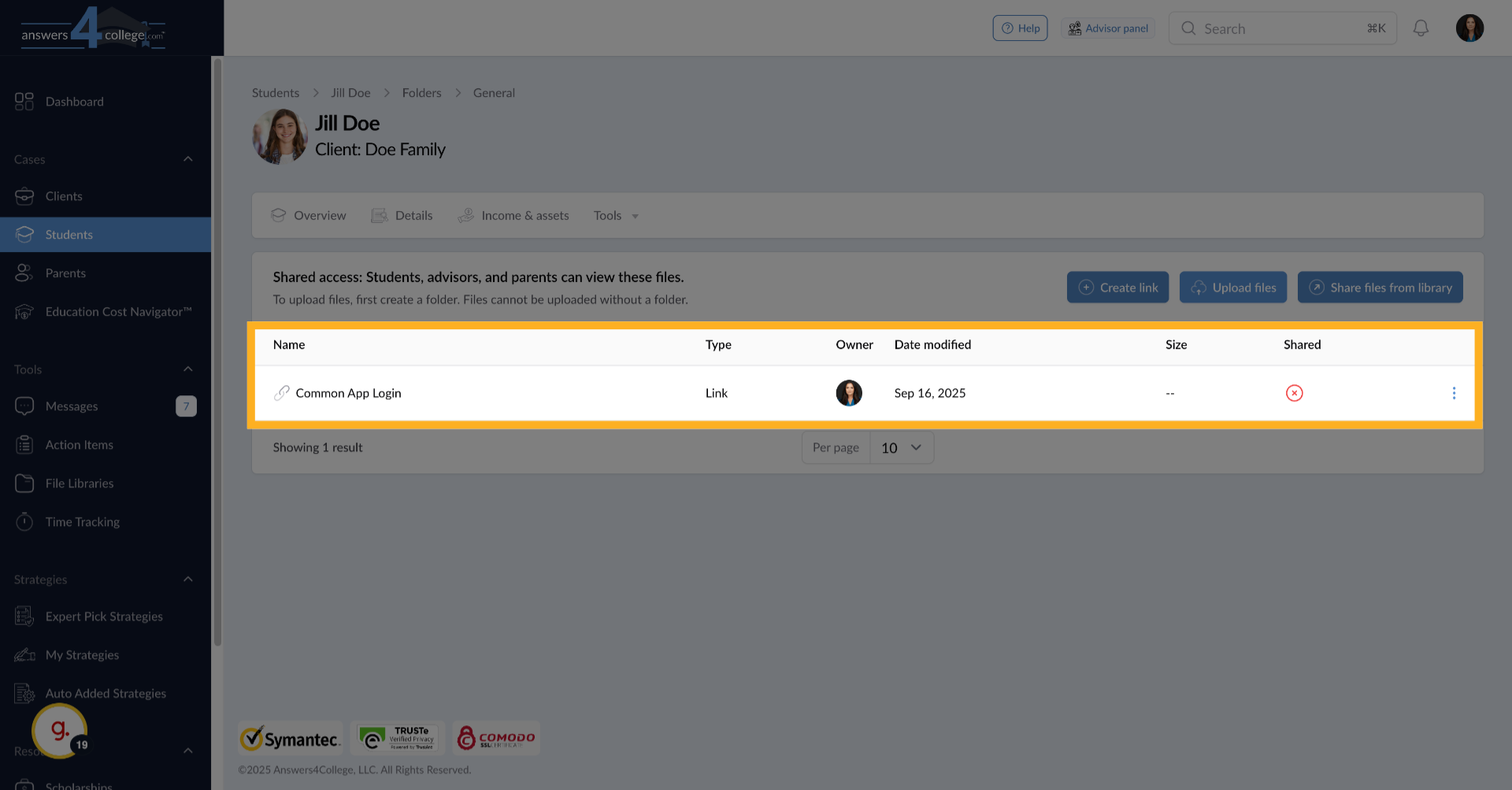Collapse the Cases sidebar section
The image size is (1512, 790).
[x=188, y=158]
